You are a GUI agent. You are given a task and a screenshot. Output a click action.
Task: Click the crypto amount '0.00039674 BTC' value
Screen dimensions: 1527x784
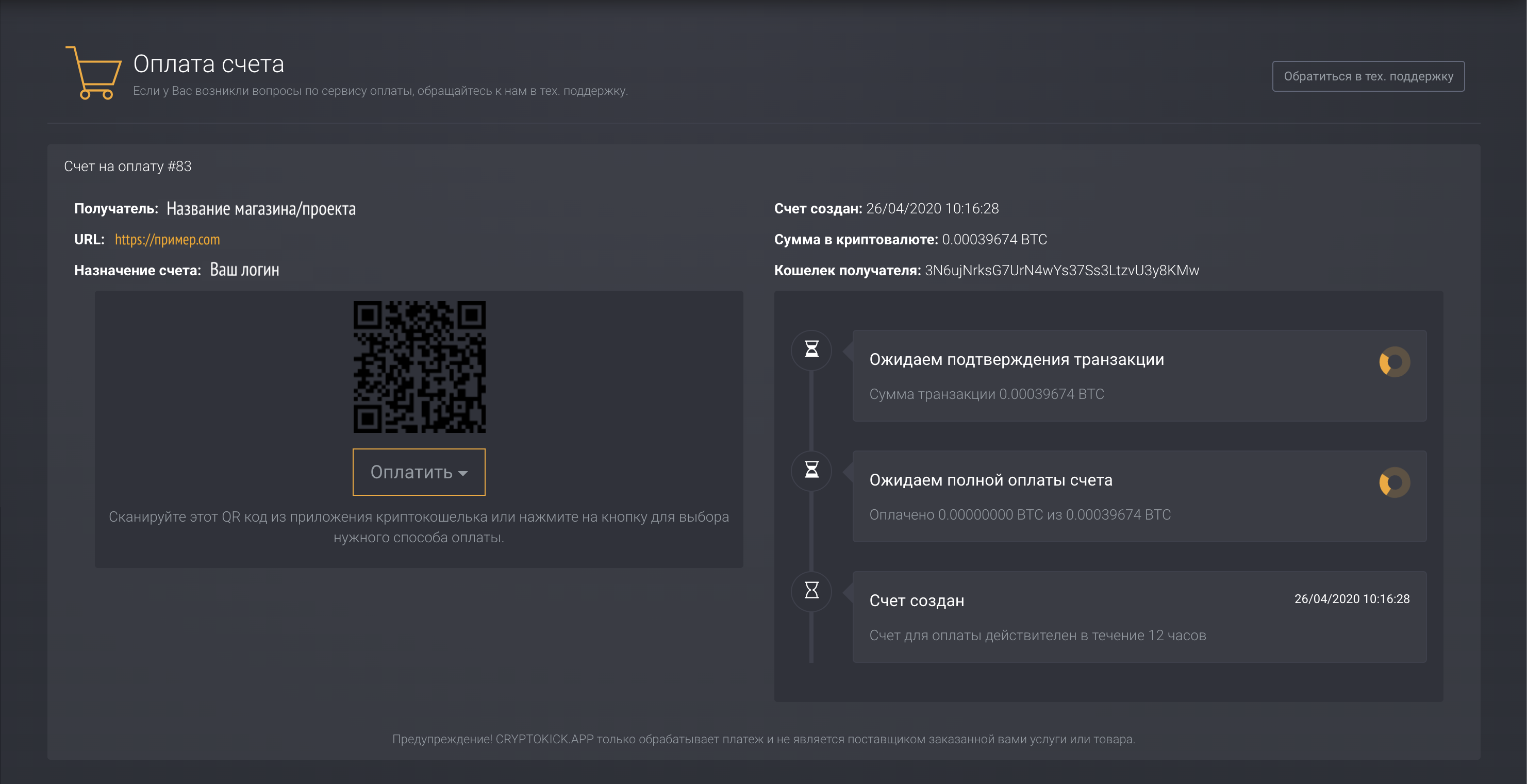(994, 239)
